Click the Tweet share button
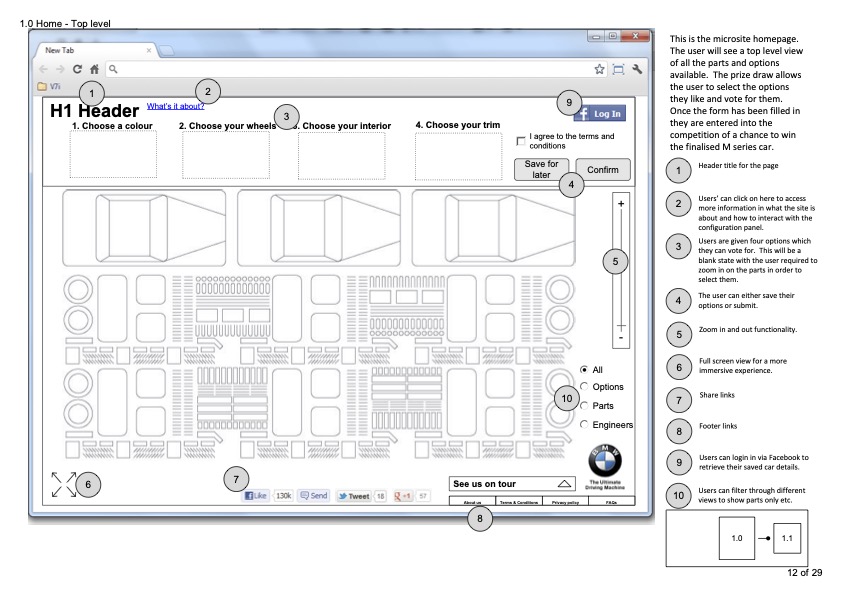843x596 pixels. click(x=353, y=495)
